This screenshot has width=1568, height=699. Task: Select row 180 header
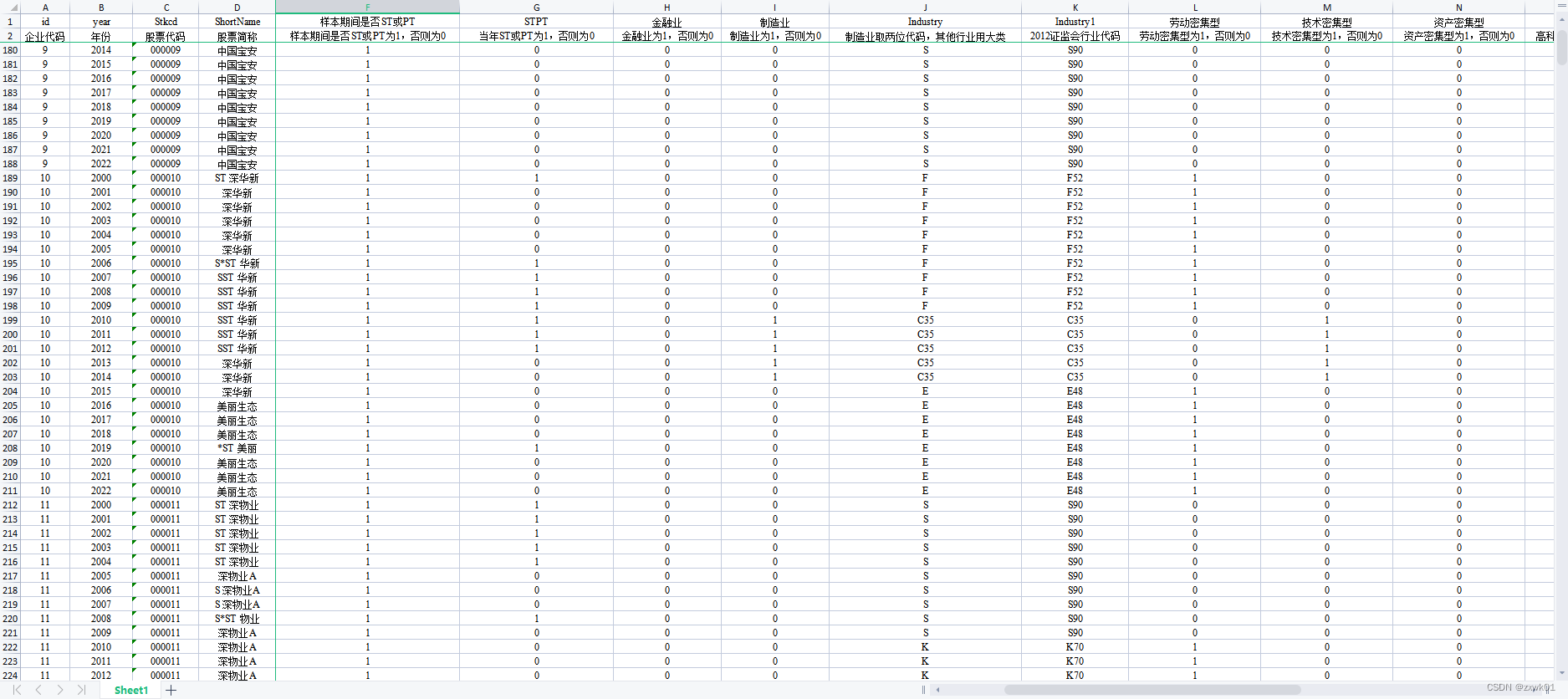click(x=10, y=50)
